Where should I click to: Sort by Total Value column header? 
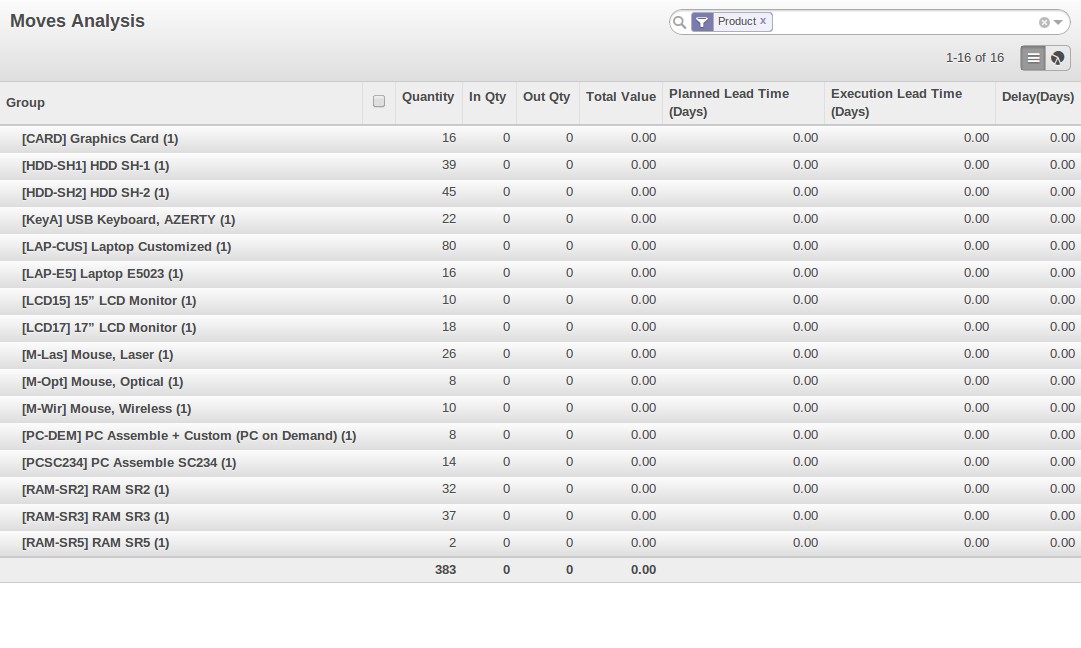620,97
